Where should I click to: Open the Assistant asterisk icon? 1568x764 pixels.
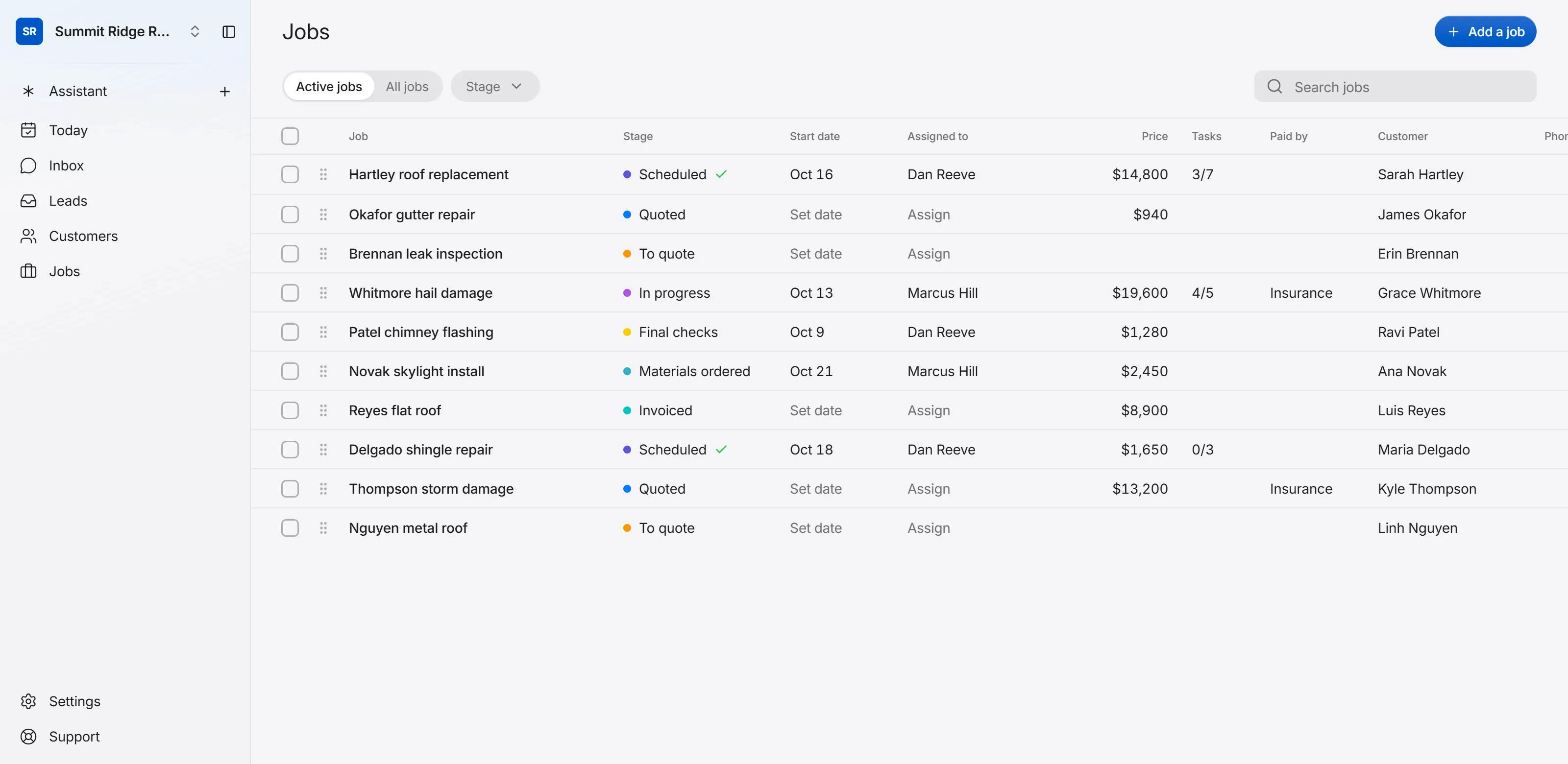pyautogui.click(x=28, y=91)
